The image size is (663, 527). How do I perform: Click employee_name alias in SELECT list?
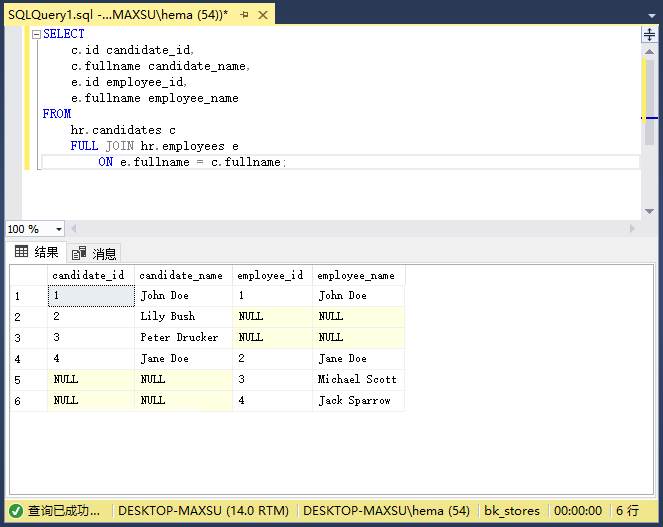(193, 99)
